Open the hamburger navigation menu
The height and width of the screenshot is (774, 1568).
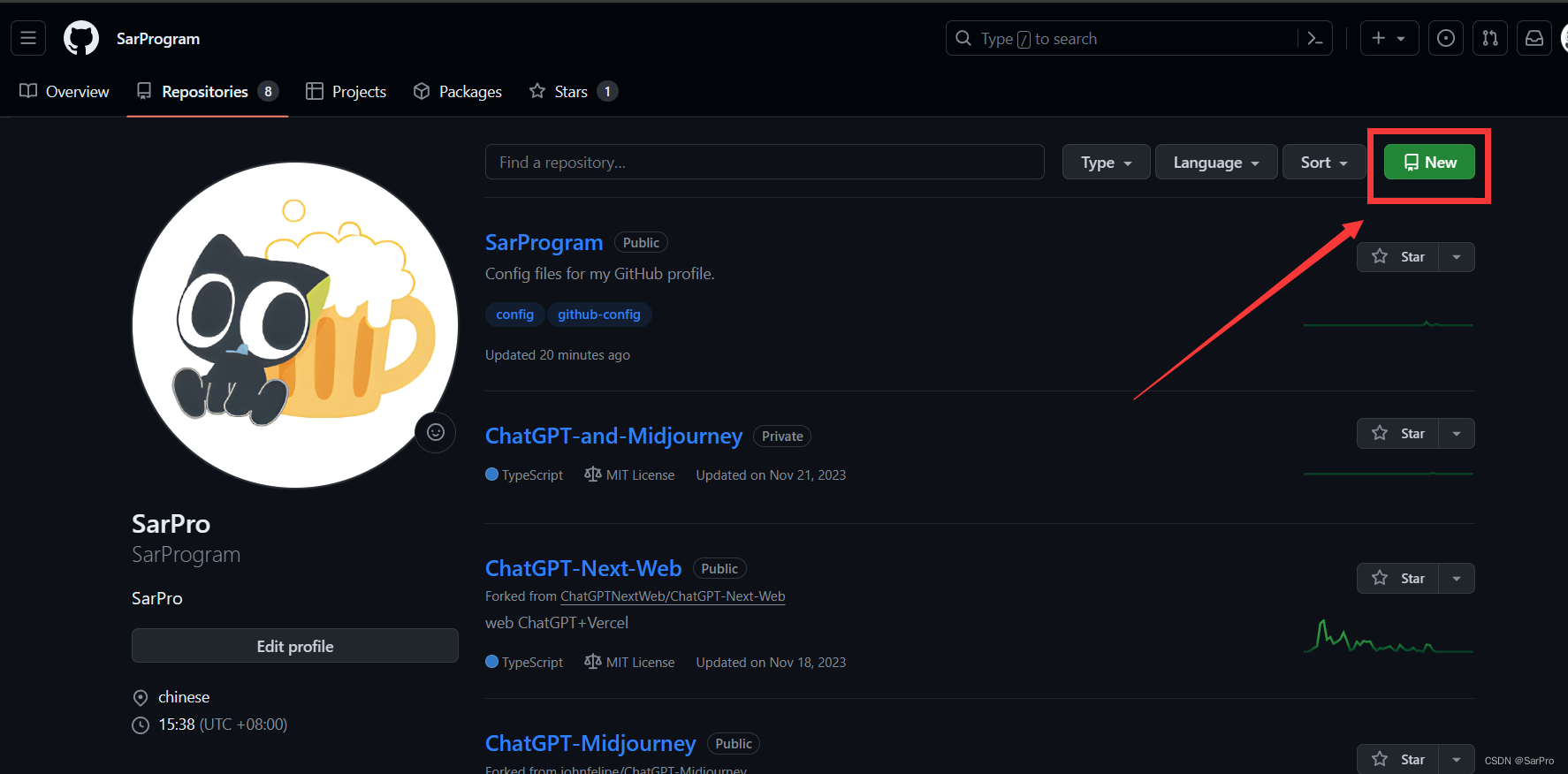[x=28, y=38]
